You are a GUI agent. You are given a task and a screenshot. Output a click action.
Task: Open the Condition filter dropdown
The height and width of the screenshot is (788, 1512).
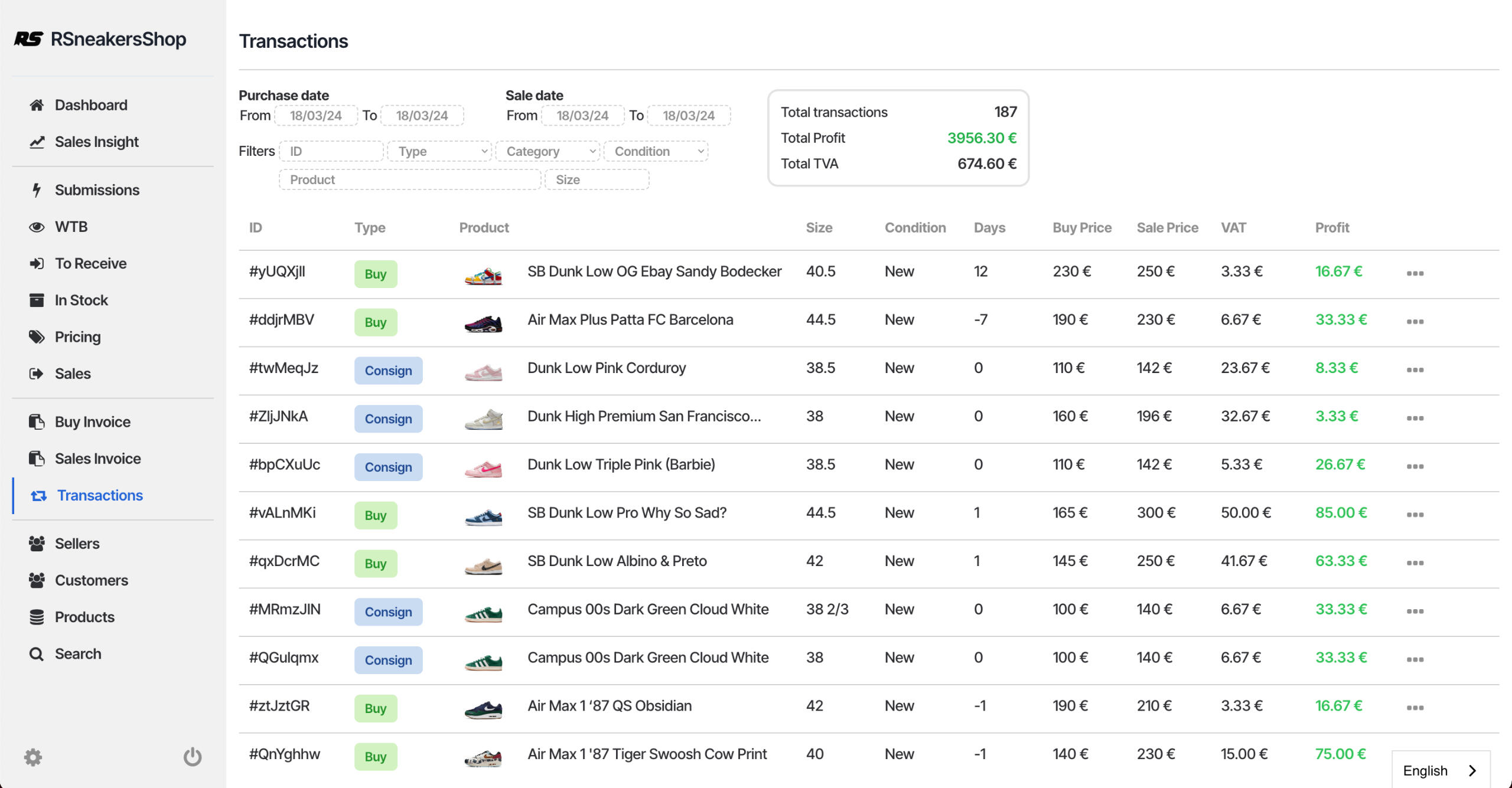coord(656,151)
